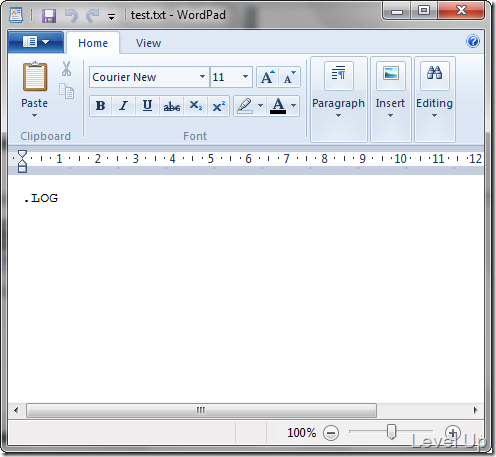Click the scroll right arrow

point(475,410)
